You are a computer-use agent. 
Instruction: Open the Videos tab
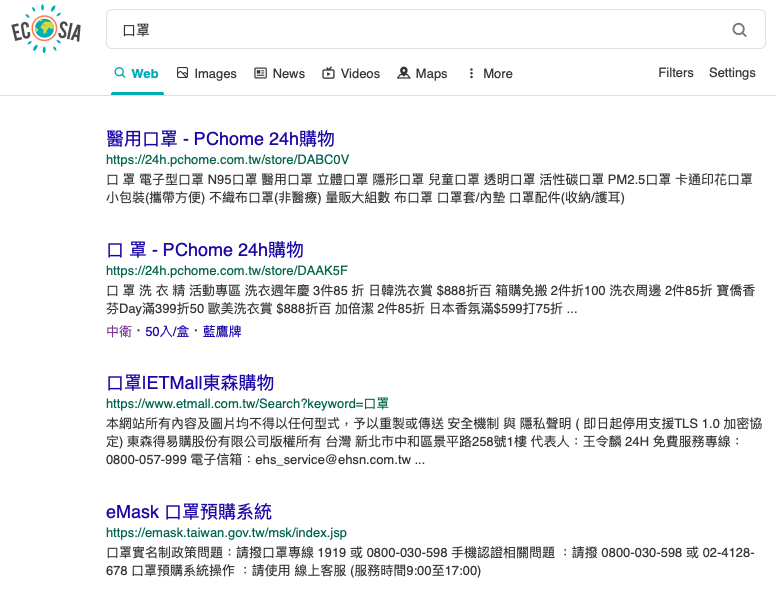(x=351, y=74)
